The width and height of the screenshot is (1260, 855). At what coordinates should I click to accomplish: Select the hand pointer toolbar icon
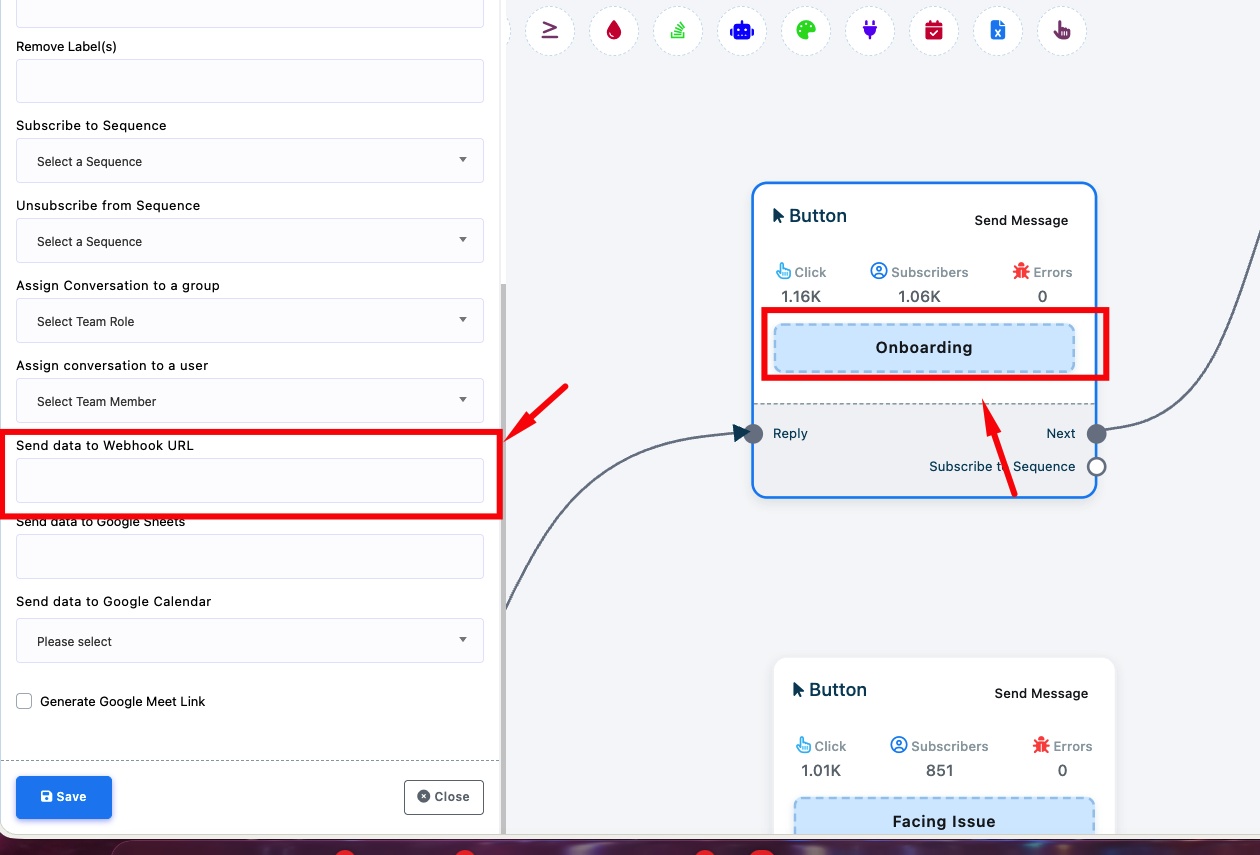pos(1062,30)
